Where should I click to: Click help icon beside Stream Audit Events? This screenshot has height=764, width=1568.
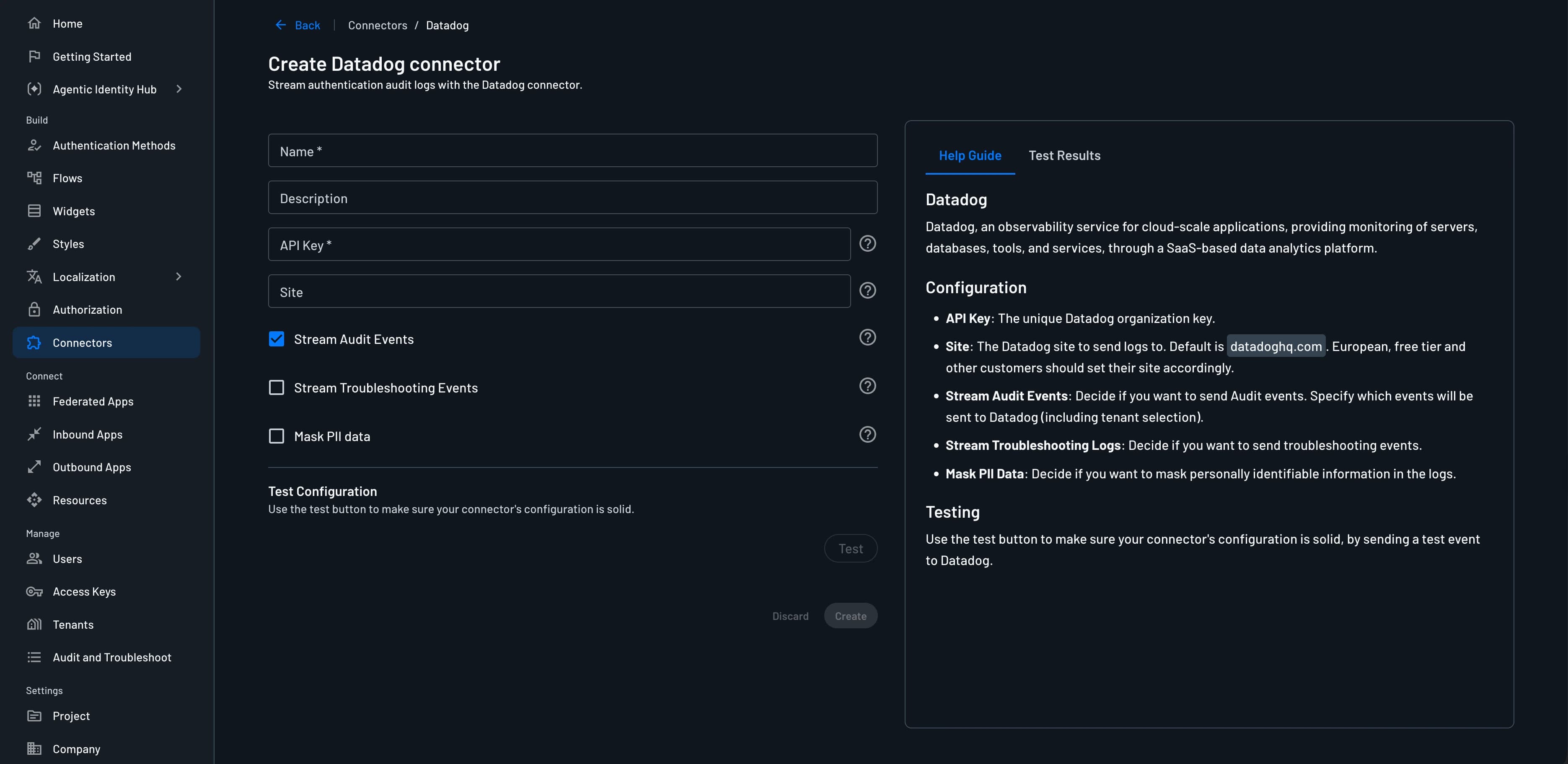(867, 337)
